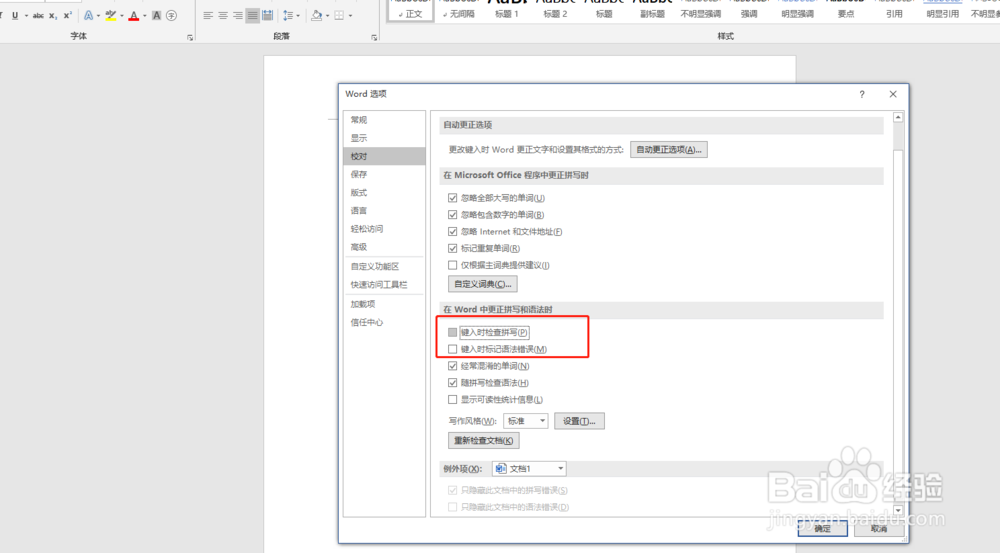Screen dimensions: 1000x553
Task: Open help in Word Options dialog
Action: pyautogui.click(x=862, y=94)
